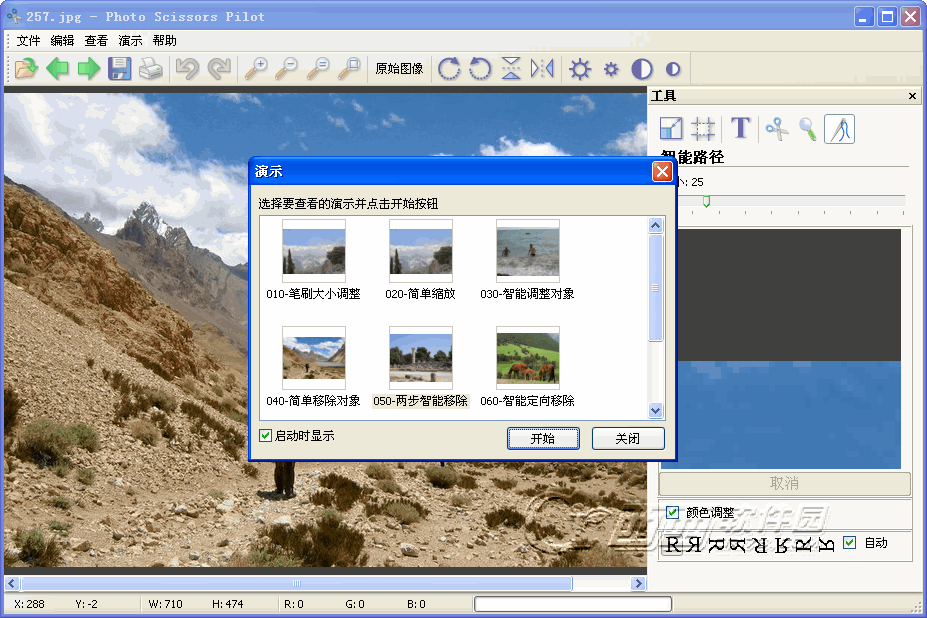This screenshot has height=618, width=927.
Task: Select demo 020-简单缩放 thumbnail
Action: coord(420,251)
